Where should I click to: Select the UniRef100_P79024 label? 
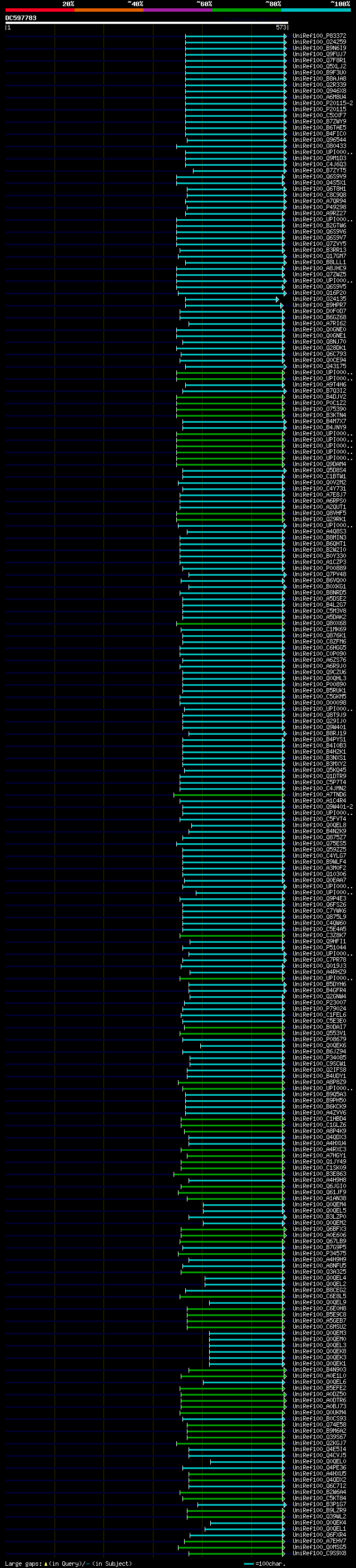point(319,1009)
